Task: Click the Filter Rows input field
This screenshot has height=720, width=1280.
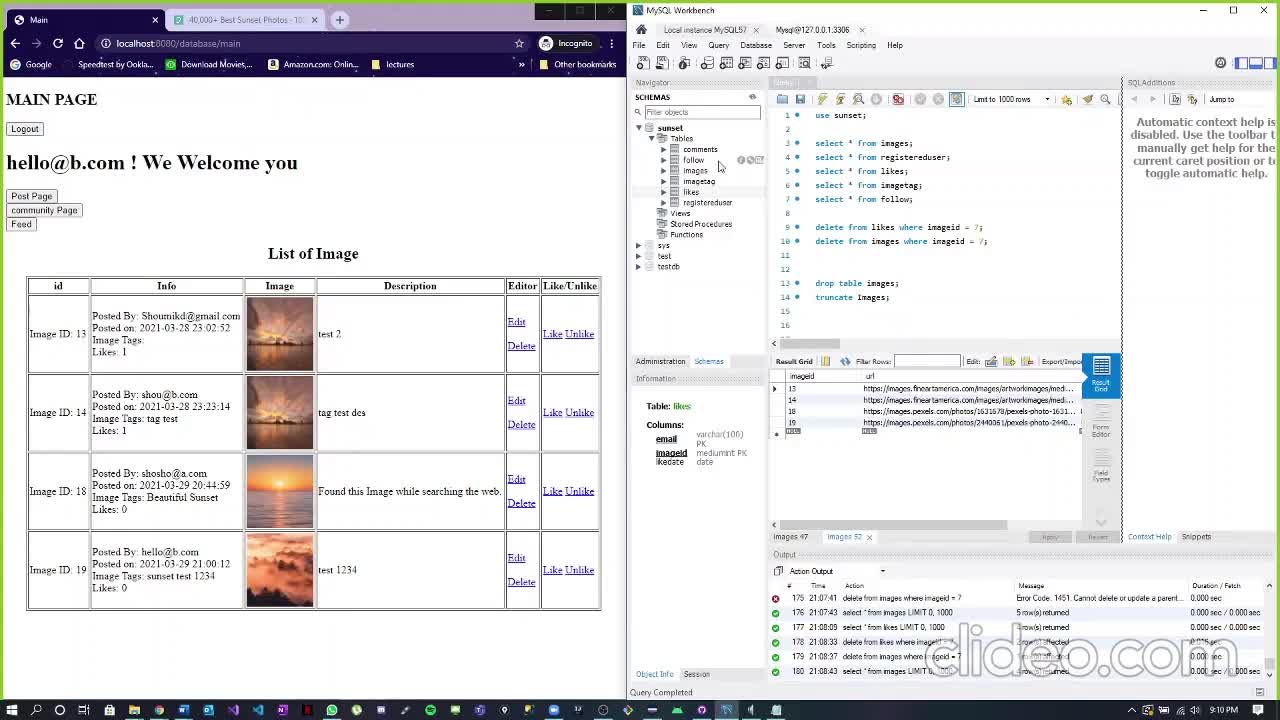Action: 927,361
